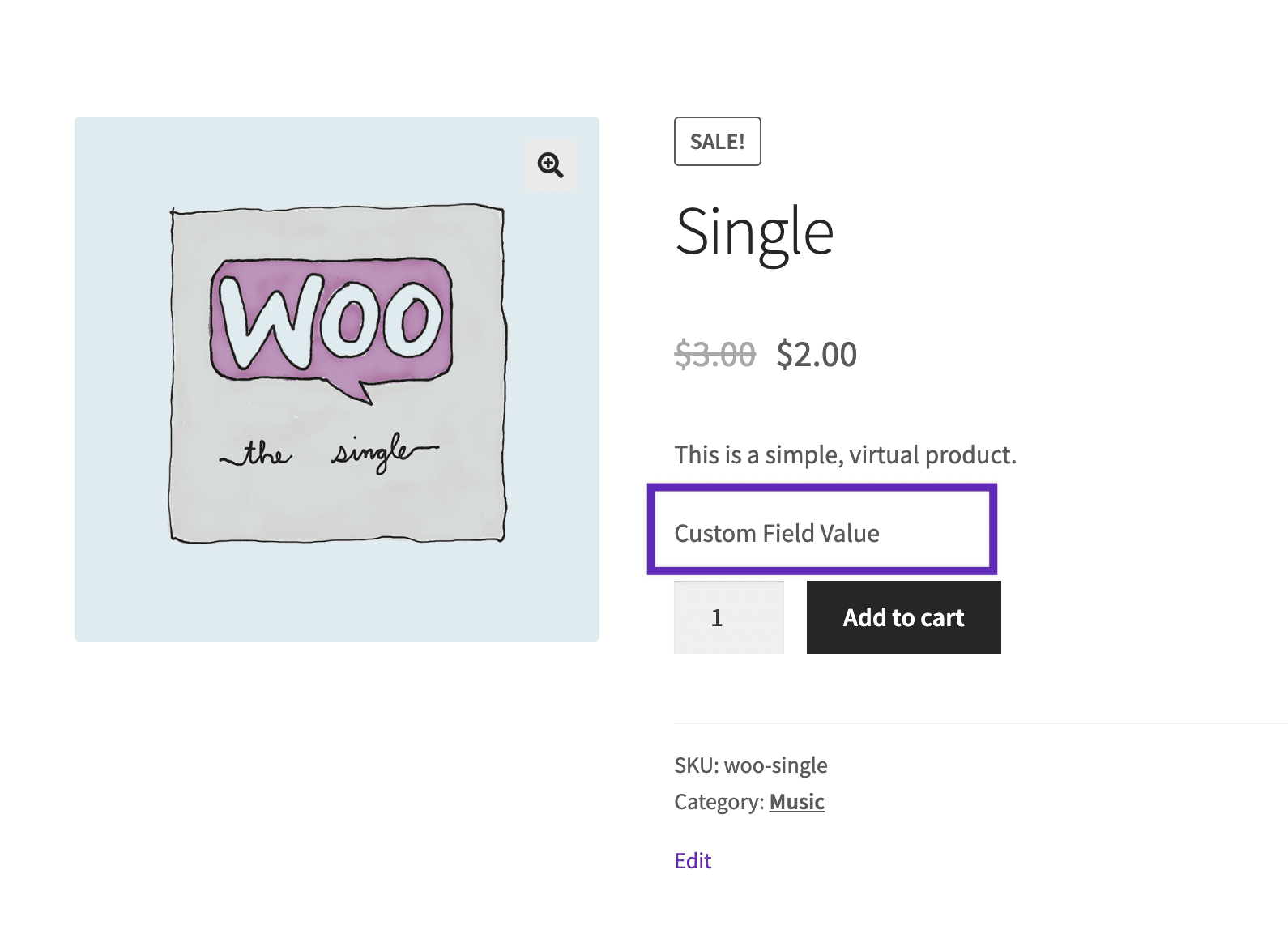Click Add to cart
This screenshot has width=1288, height=938.
902,617
